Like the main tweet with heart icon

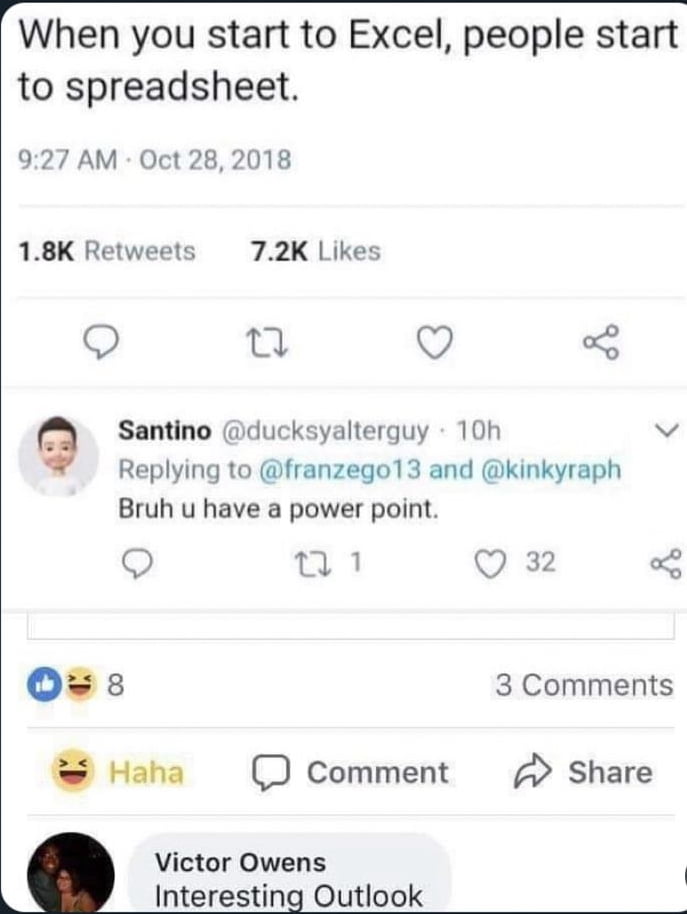click(x=433, y=344)
